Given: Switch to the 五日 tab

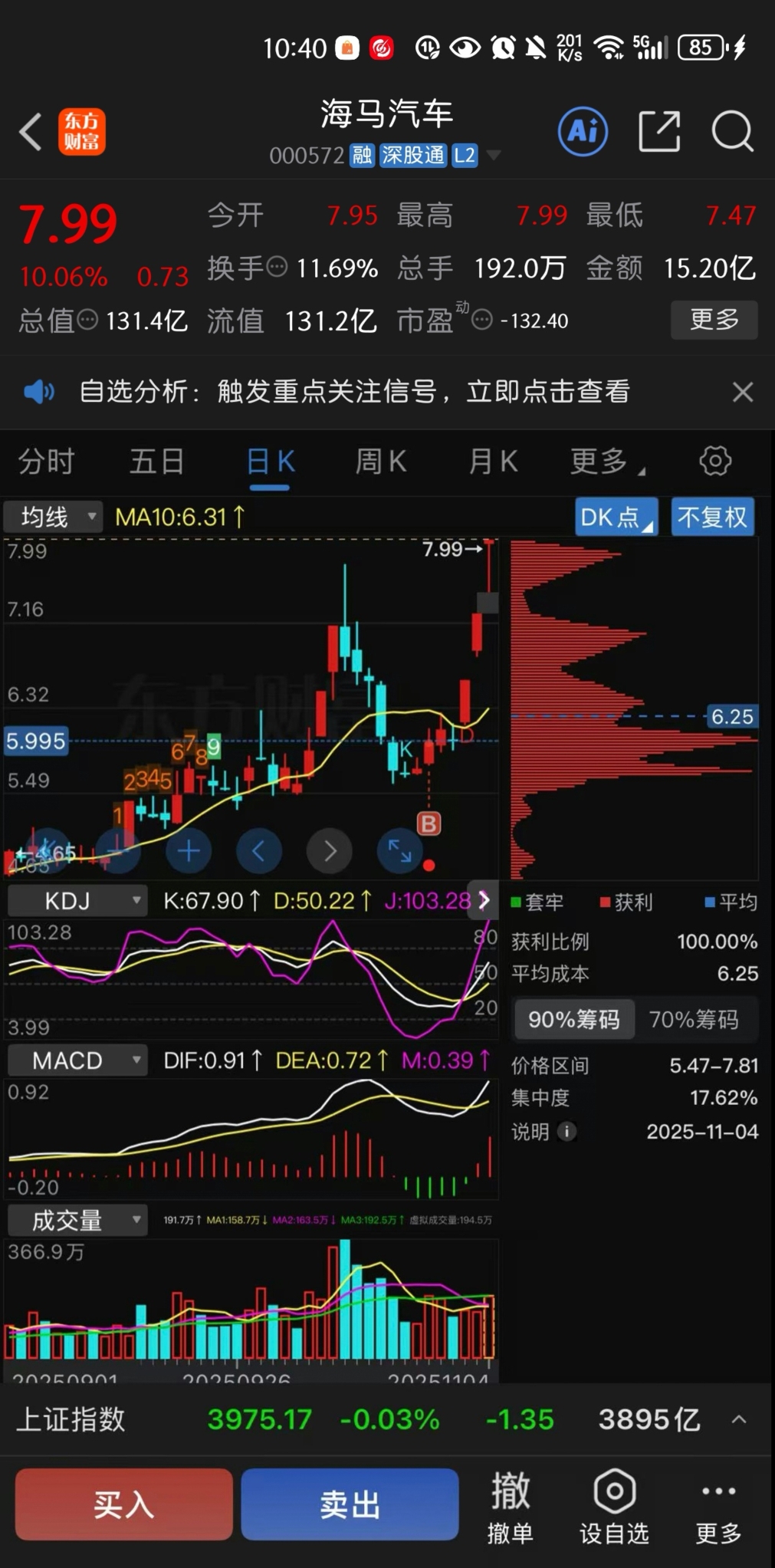Looking at the screenshot, I should 157,462.
